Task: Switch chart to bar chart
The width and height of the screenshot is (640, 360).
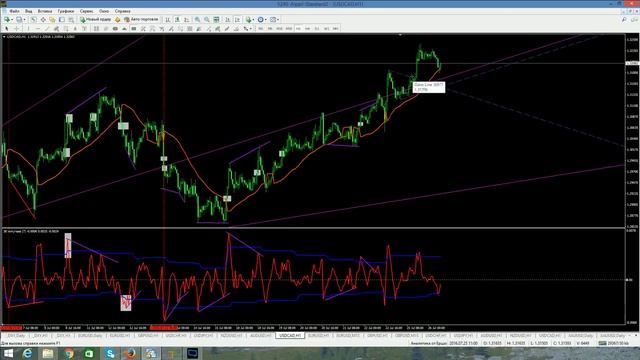Action: 167,19
